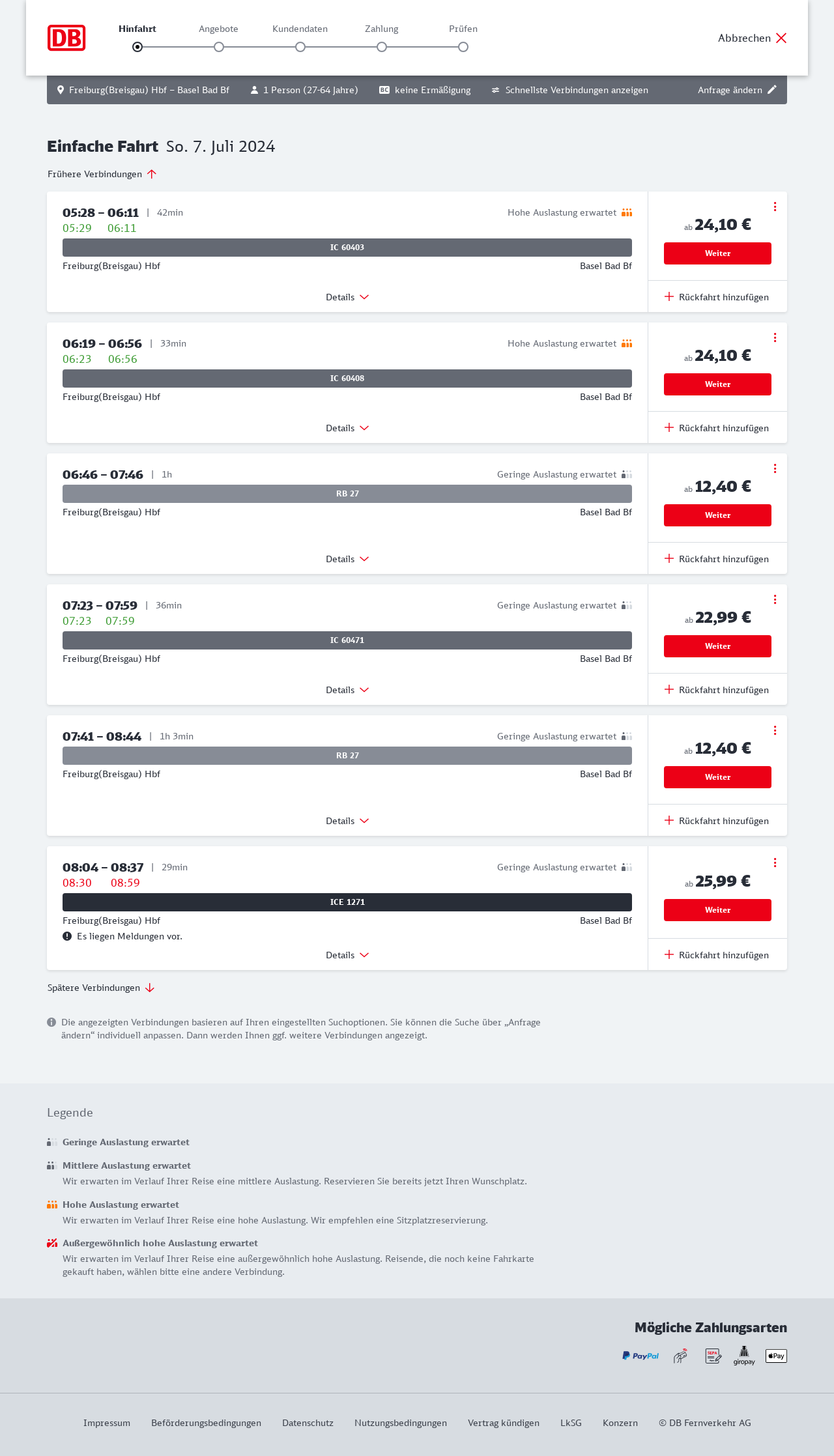Image resolution: width=834 pixels, height=1456 pixels.
Task: Click the alert icon next to Es liegen Meldungen vor
Action: pyautogui.click(x=67, y=936)
